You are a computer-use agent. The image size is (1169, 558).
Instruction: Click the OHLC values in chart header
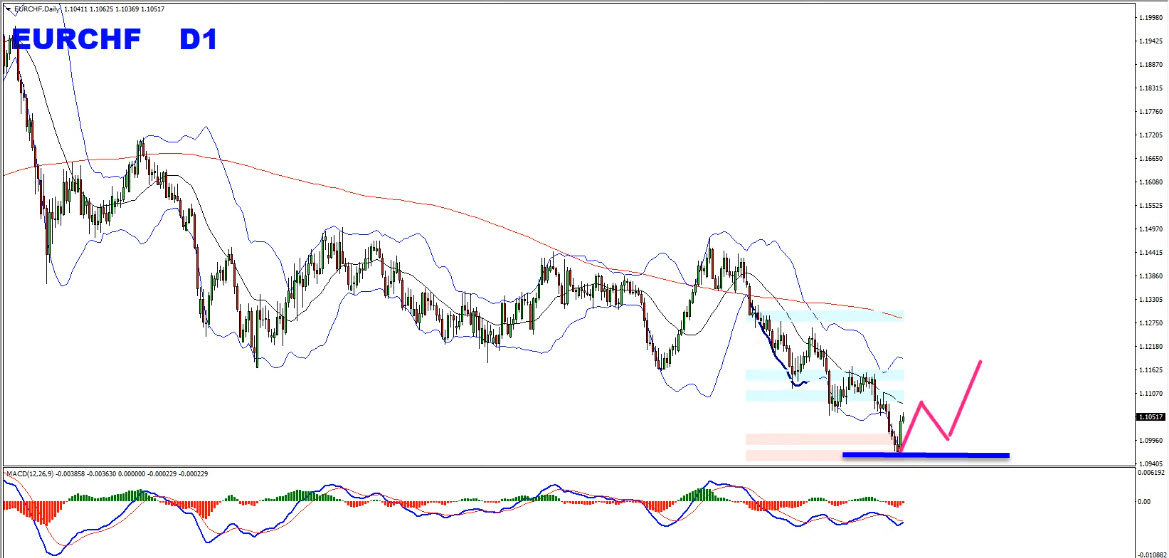pyautogui.click(x=117, y=9)
